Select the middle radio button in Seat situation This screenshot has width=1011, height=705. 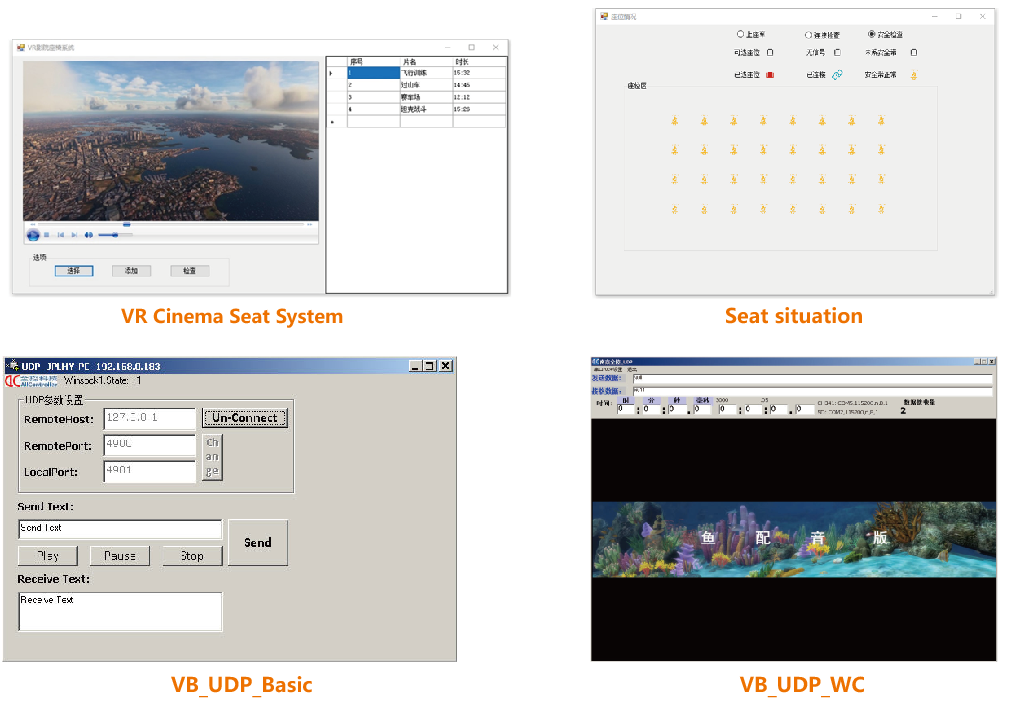[808, 35]
